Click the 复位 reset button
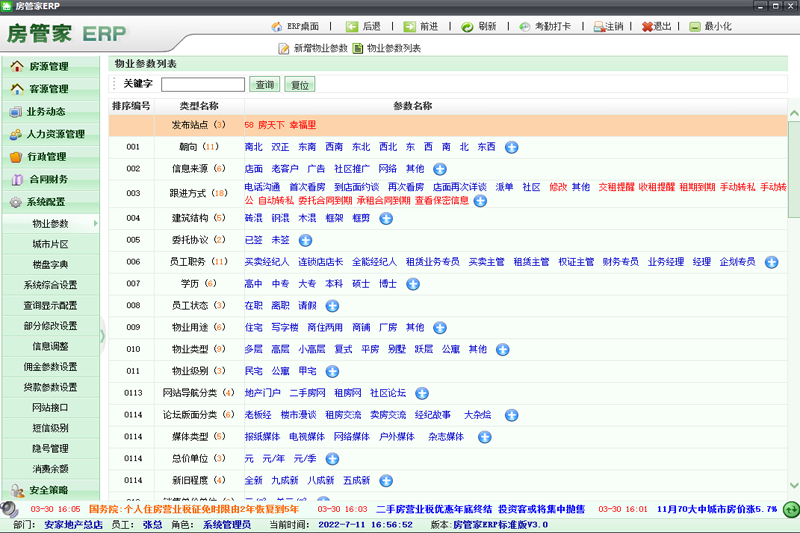The height and width of the screenshot is (533, 800). click(x=299, y=85)
